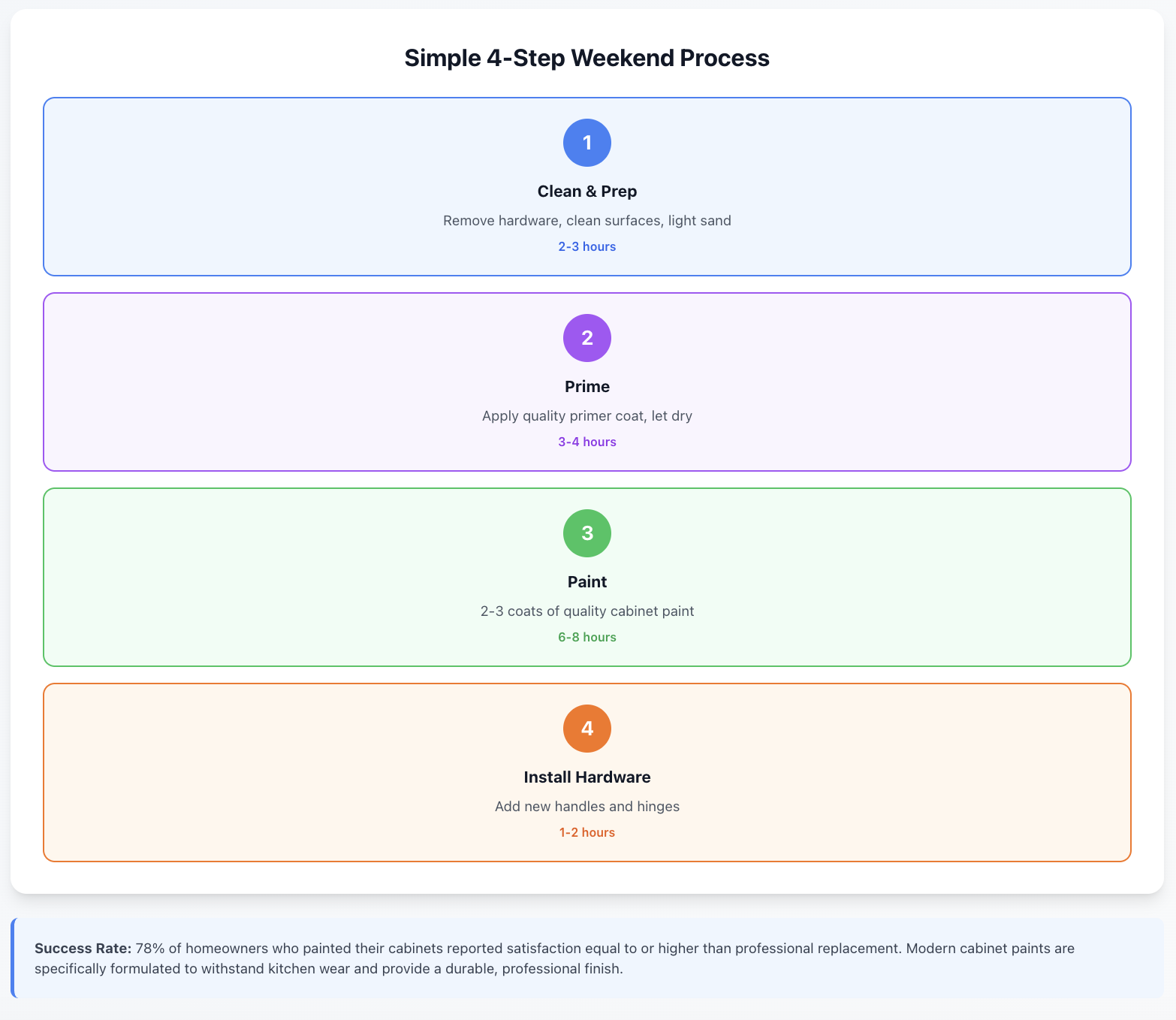This screenshot has height=1020, width=1176.
Task: Click the 3-4 hours duration label
Action: tap(587, 442)
